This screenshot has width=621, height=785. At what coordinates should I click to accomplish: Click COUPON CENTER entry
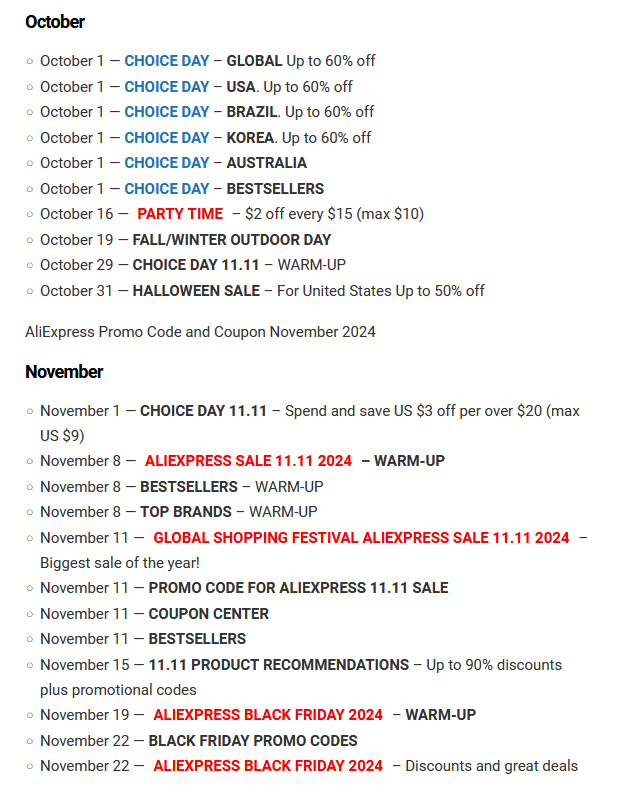pyautogui.click(x=209, y=614)
